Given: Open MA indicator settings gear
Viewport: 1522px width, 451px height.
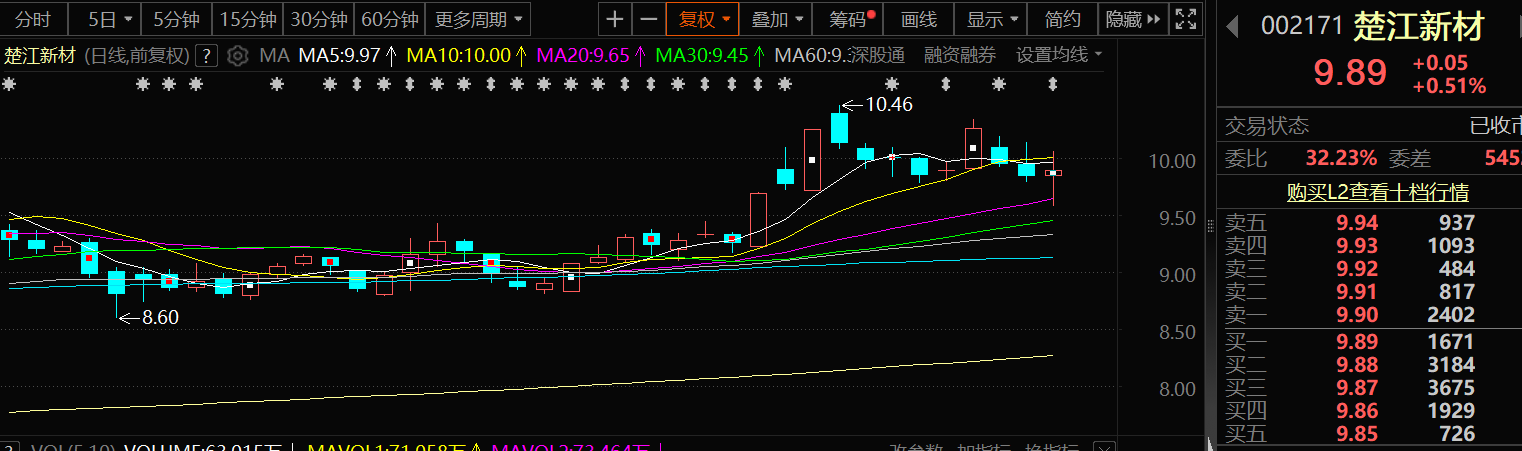Looking at the screenshot, I should pos(237,56).
